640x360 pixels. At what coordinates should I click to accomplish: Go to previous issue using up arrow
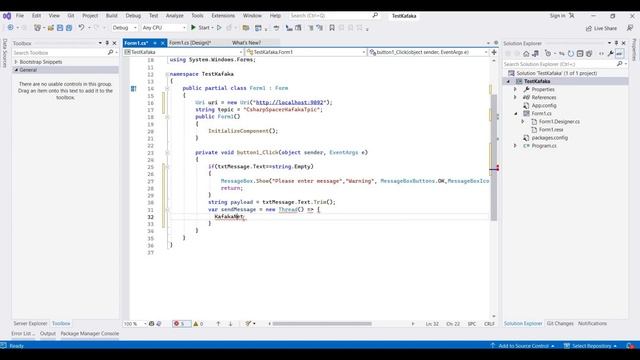click(218, 324)
